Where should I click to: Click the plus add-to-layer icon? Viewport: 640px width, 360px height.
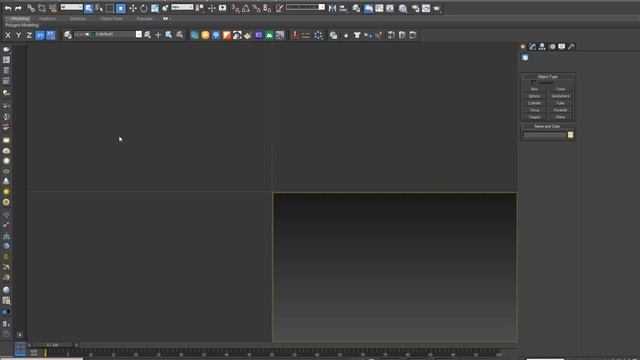[158, 36]
